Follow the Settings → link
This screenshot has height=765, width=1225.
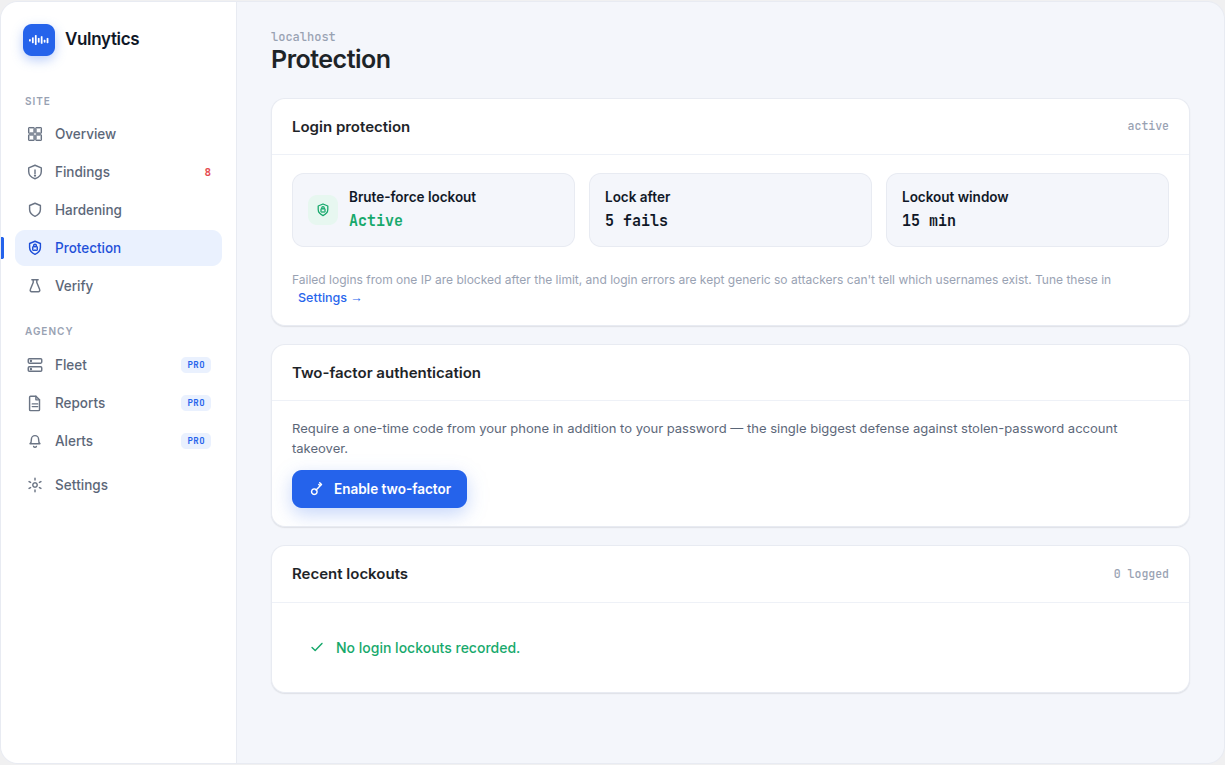coord(330,298)
